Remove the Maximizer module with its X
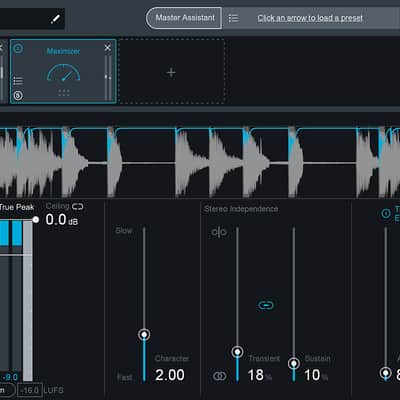The height and width of the screenshot is (400, 400). tap(107, 48)
